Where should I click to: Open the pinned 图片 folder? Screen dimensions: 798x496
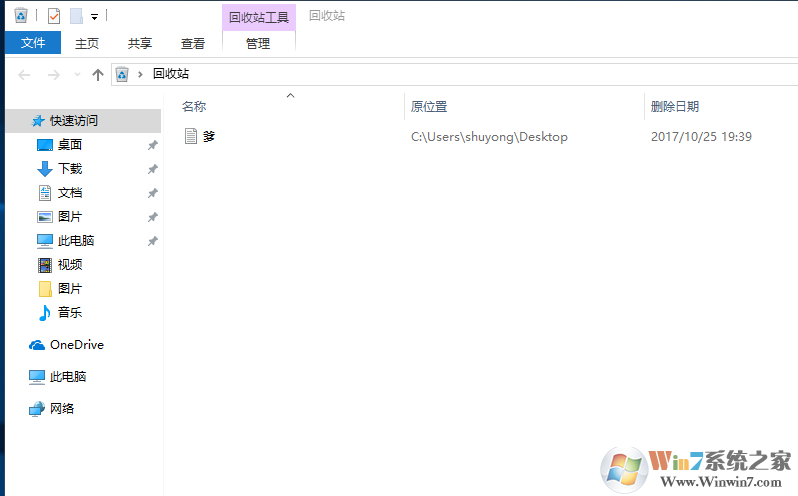pyautogui.click(x=70, y=217)
